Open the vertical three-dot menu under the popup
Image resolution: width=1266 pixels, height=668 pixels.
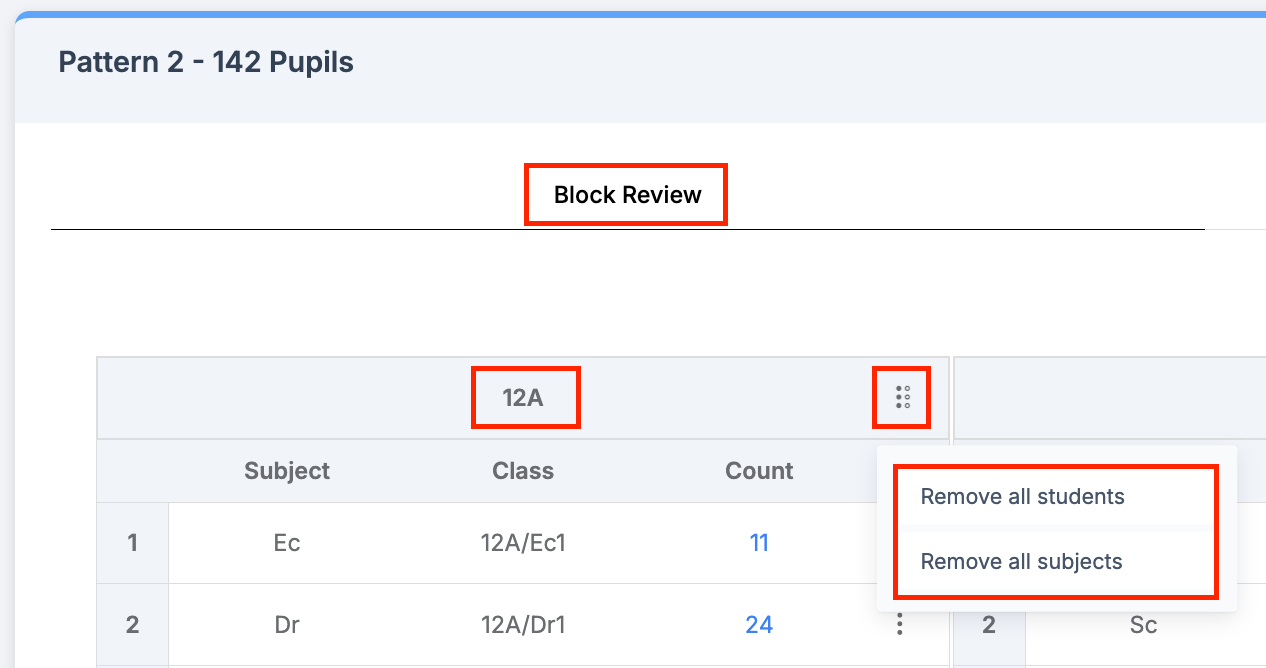899,624
